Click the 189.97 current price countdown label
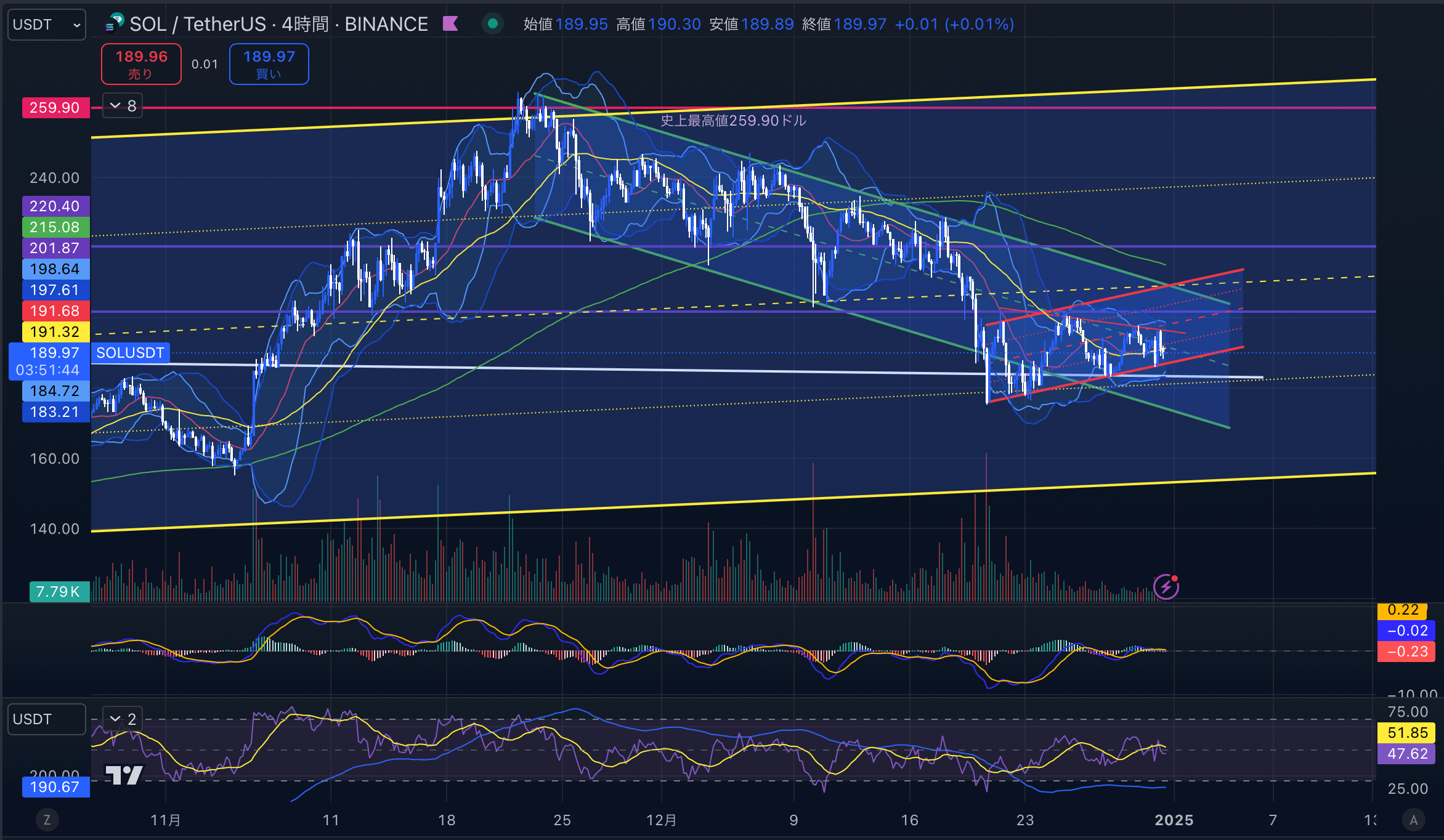Image resolution: width=1444 pixels, height=840 pixels. [x=49, y=361]
